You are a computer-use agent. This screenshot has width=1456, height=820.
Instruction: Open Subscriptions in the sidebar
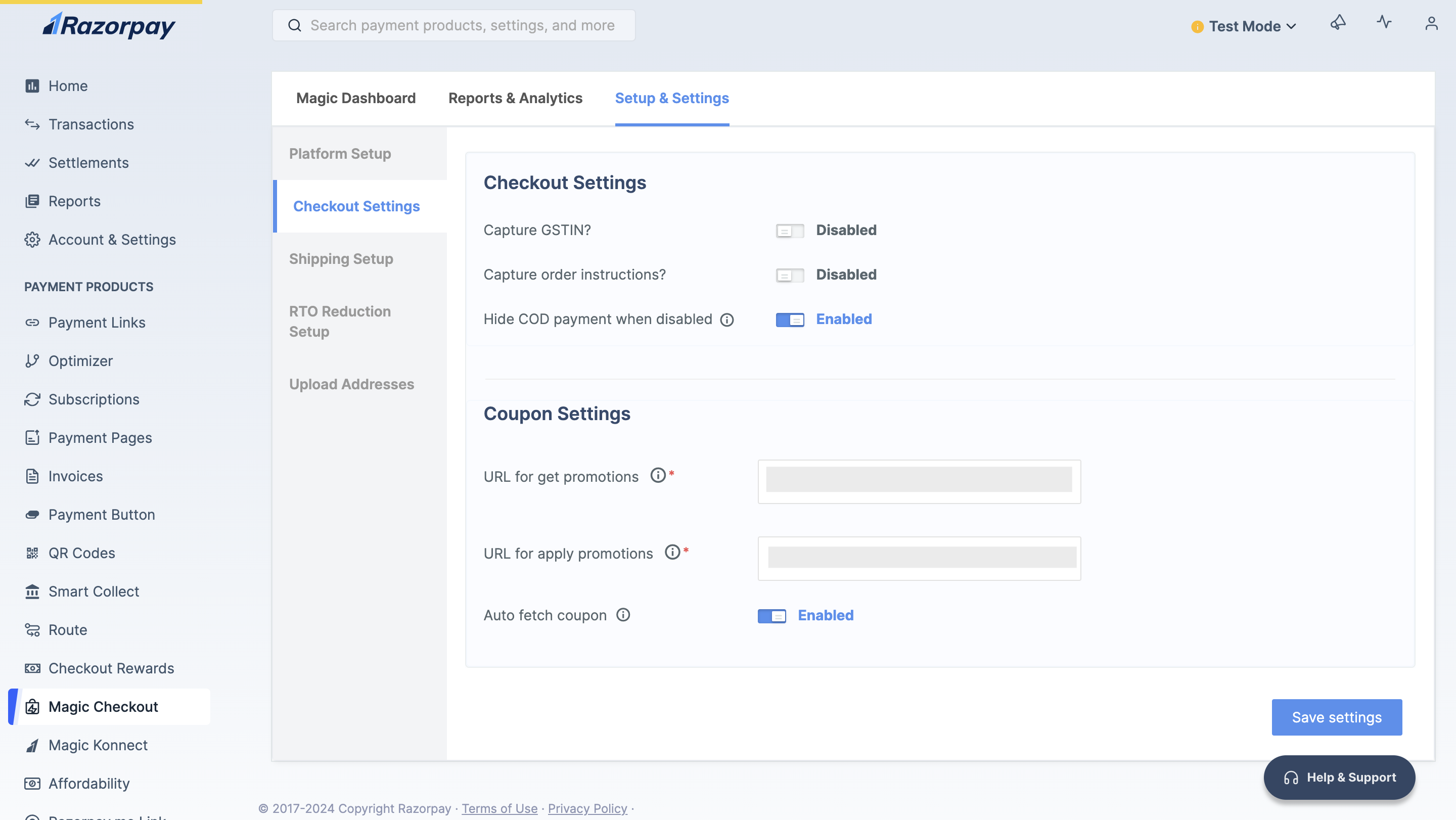(110, 399)
